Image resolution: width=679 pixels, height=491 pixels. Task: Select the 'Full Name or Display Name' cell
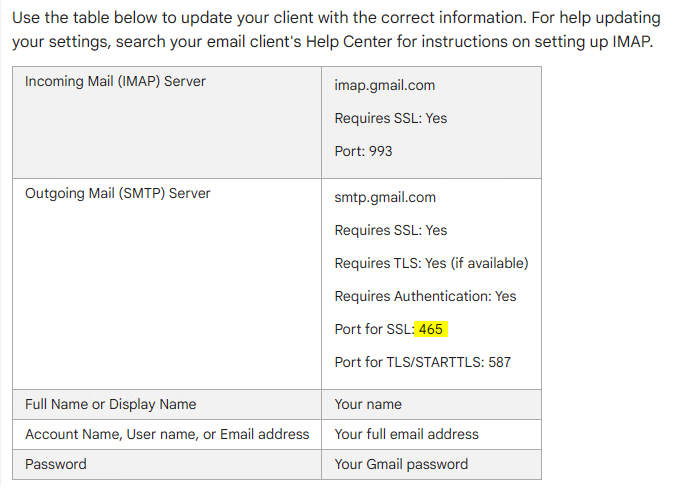pos(167,404)
